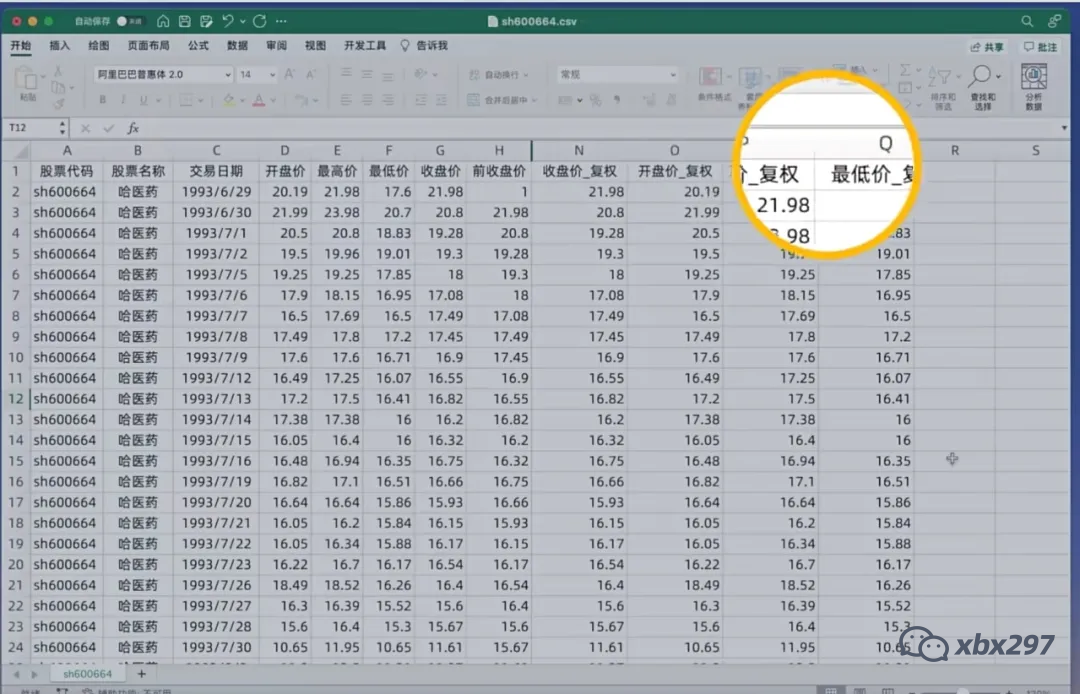
Task: Add a new sheet with plus button
Action: [141, 674]
